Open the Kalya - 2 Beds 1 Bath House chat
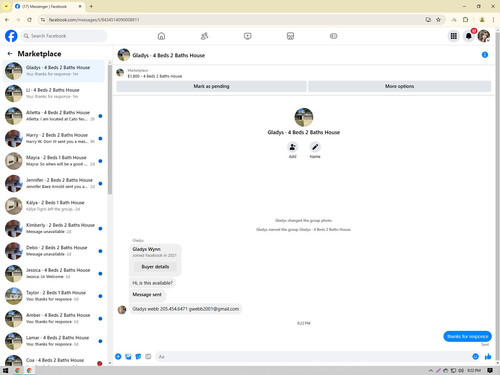Viewport: 500px width, 375px height. tap(54, 206)
